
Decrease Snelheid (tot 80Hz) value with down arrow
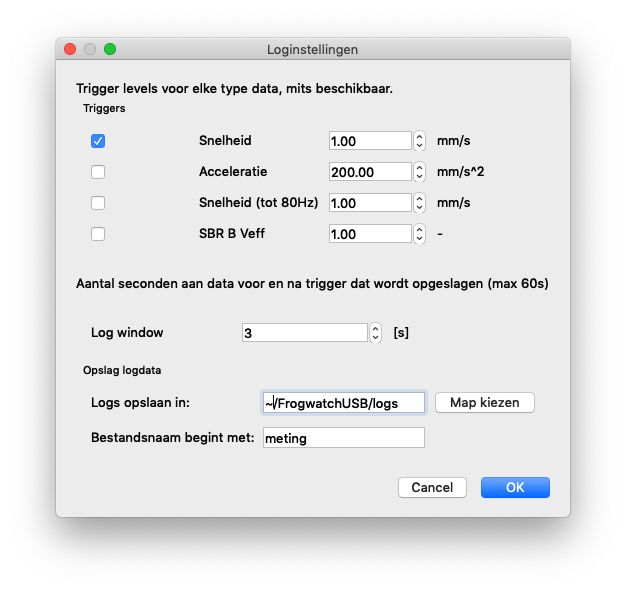[419, 208]
